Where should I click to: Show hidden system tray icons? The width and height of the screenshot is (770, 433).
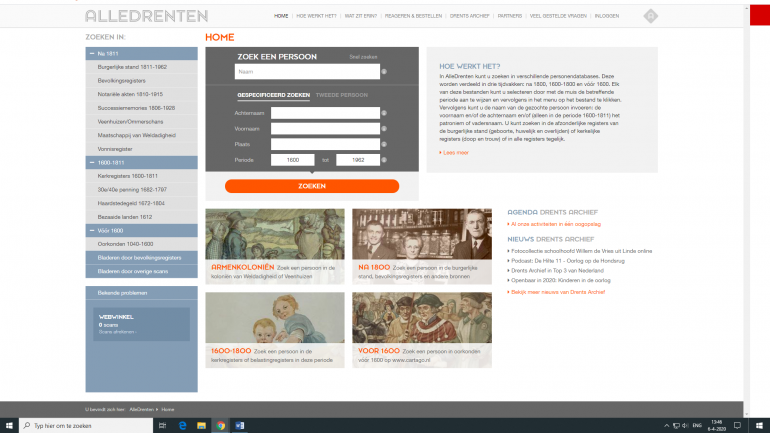tap(666, 426)
